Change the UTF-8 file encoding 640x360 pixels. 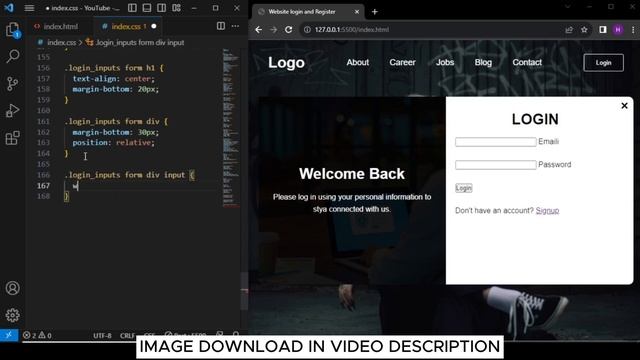click(102, 336)
